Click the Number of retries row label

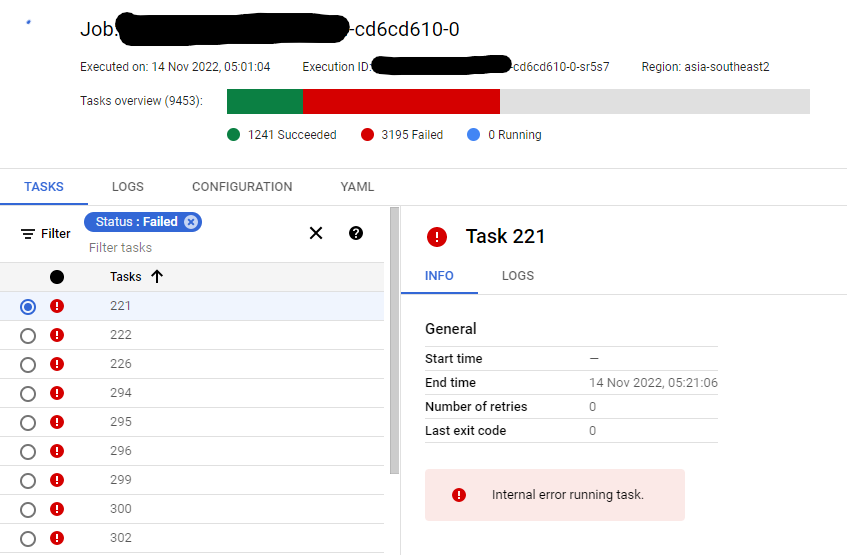[476, 406]
